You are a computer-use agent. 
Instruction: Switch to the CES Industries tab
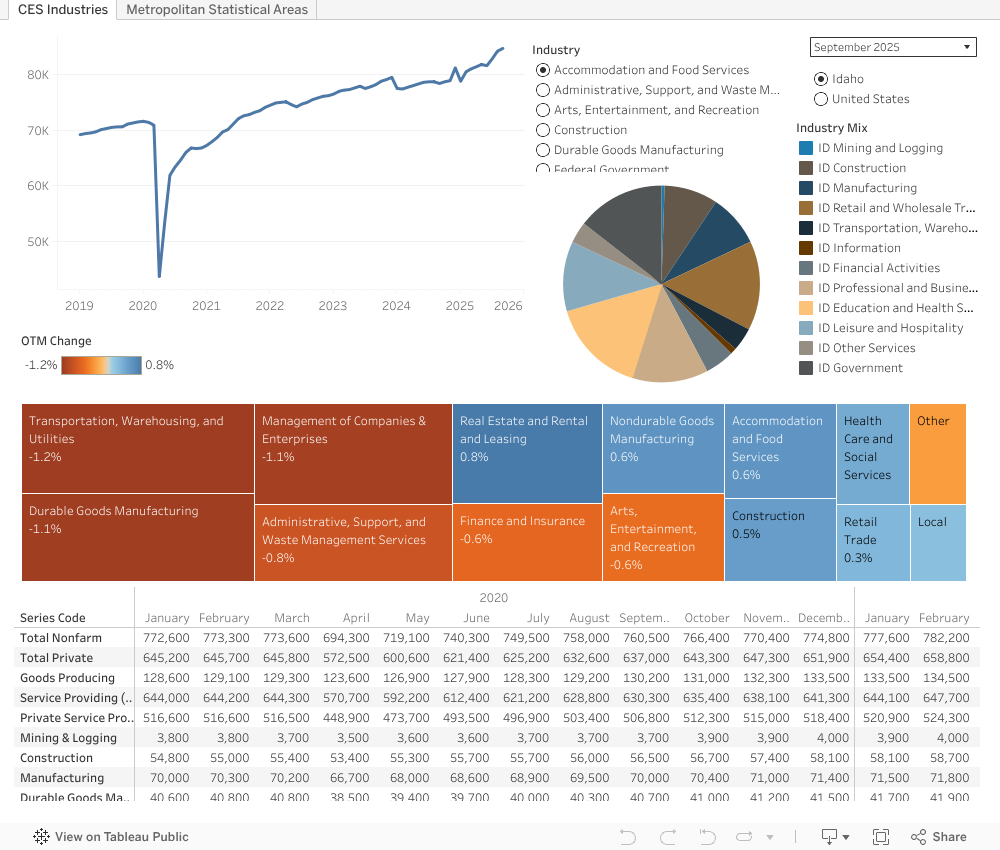click(62, 10)
